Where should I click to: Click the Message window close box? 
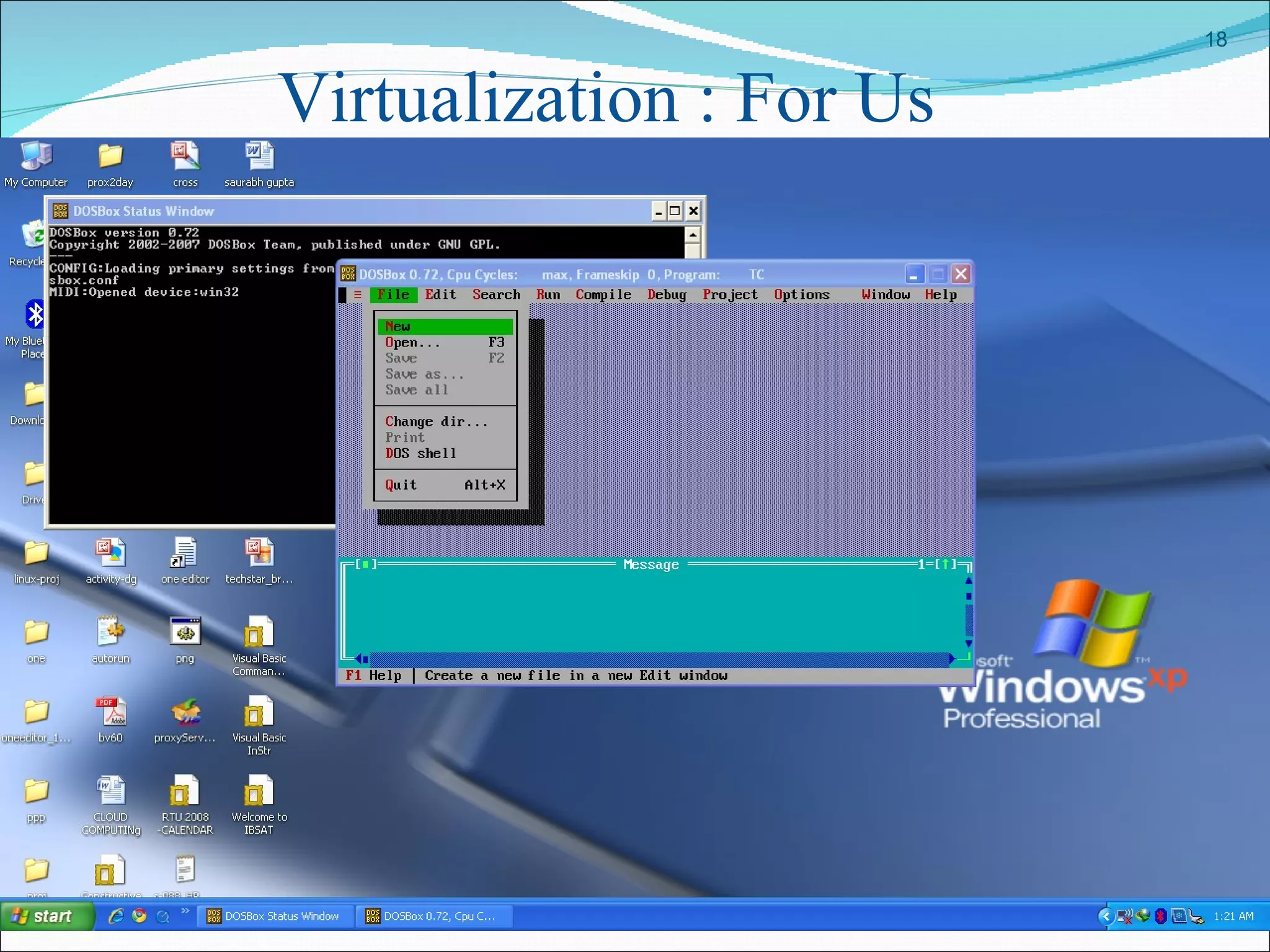pos(366,565)
